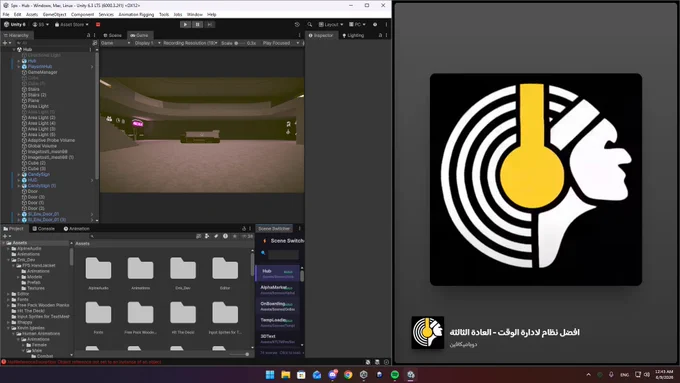680x383 pixels.
Task: Click the Scene Switcher search field
Action: pyautogui.click(x=283, y=254)
